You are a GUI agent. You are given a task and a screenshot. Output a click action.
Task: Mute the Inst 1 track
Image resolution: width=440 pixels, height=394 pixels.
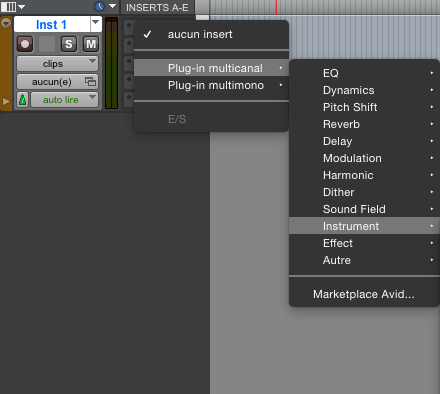point(91,44)
